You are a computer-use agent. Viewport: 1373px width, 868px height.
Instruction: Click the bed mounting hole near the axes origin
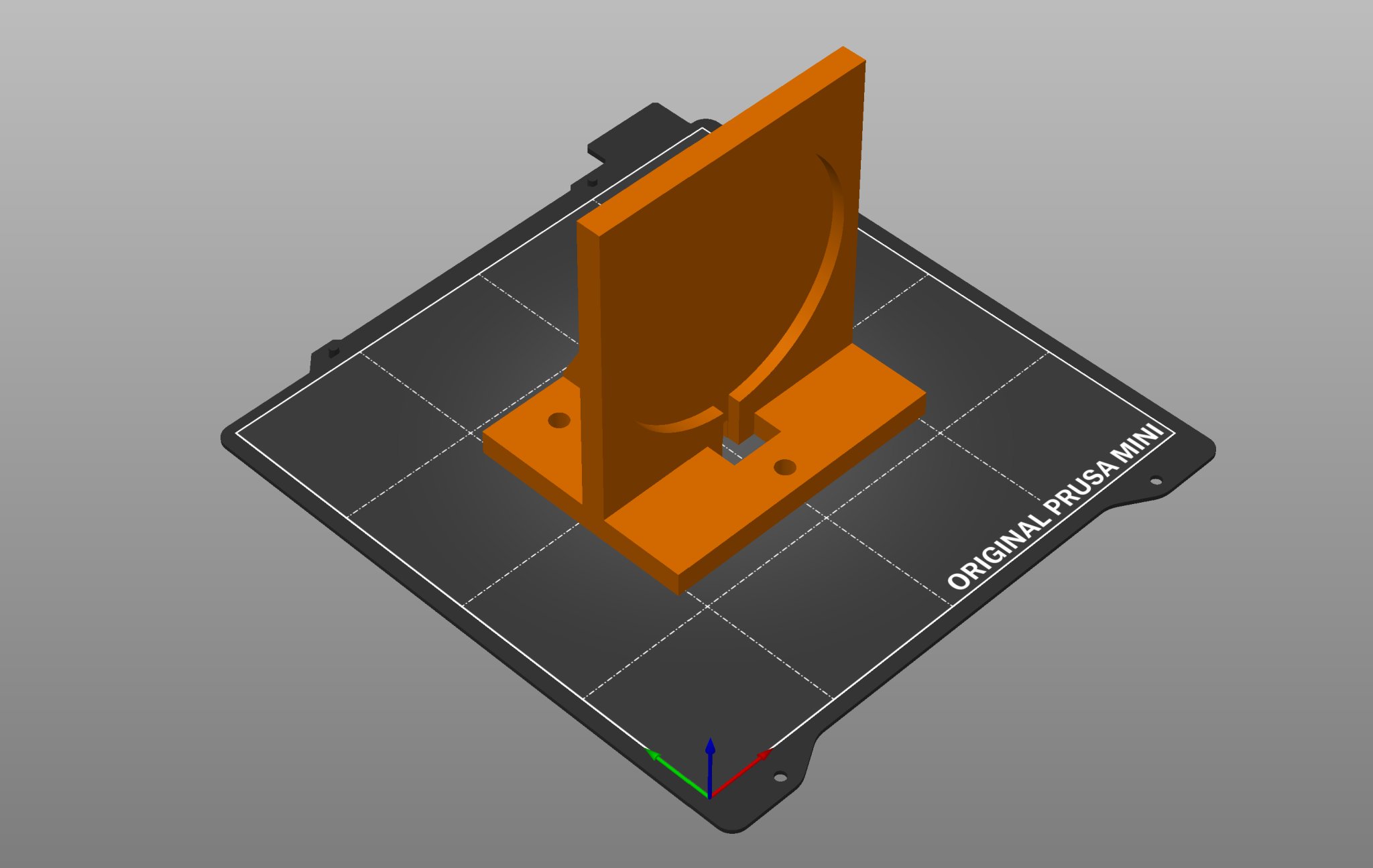click(x=780, y=777)
